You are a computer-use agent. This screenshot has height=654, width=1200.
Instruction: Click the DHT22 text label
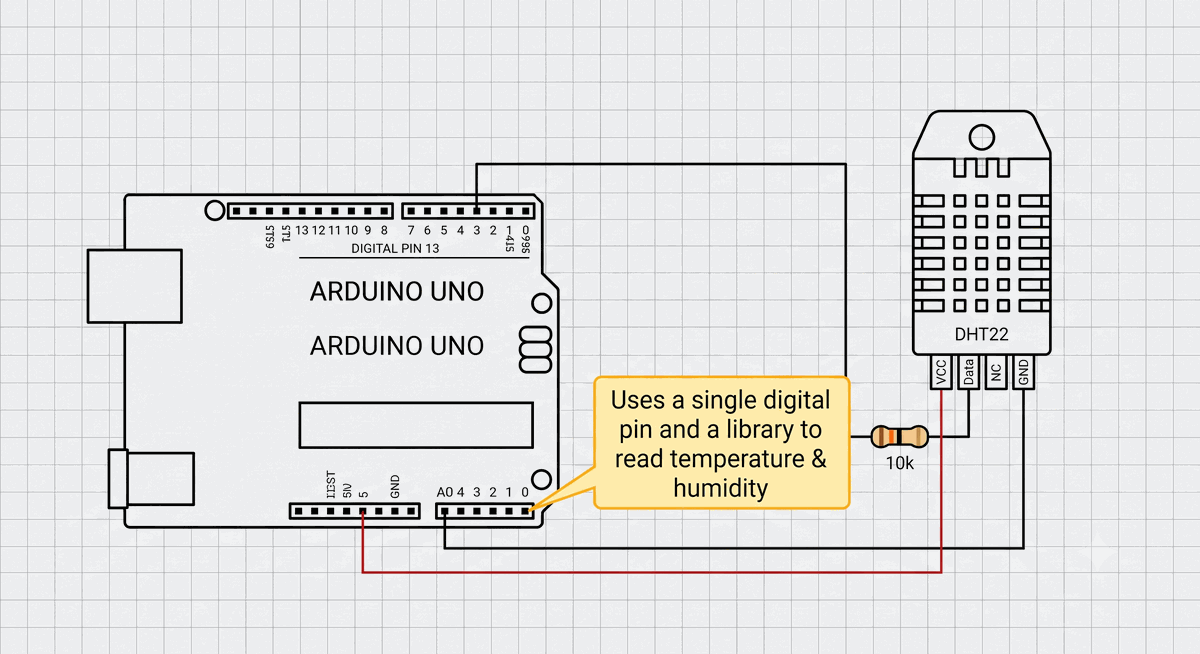pos(982,335)
